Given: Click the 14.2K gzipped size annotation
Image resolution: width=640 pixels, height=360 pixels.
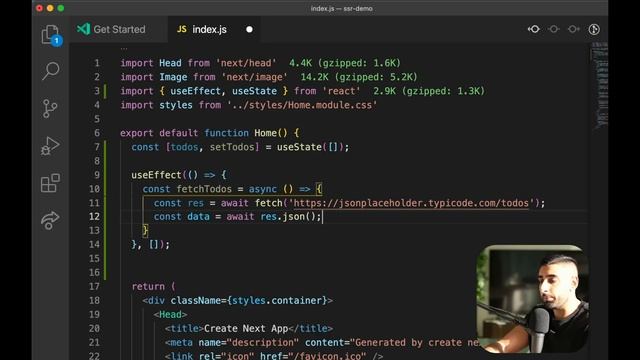Looking at the screenshot, I should (359, 77).
